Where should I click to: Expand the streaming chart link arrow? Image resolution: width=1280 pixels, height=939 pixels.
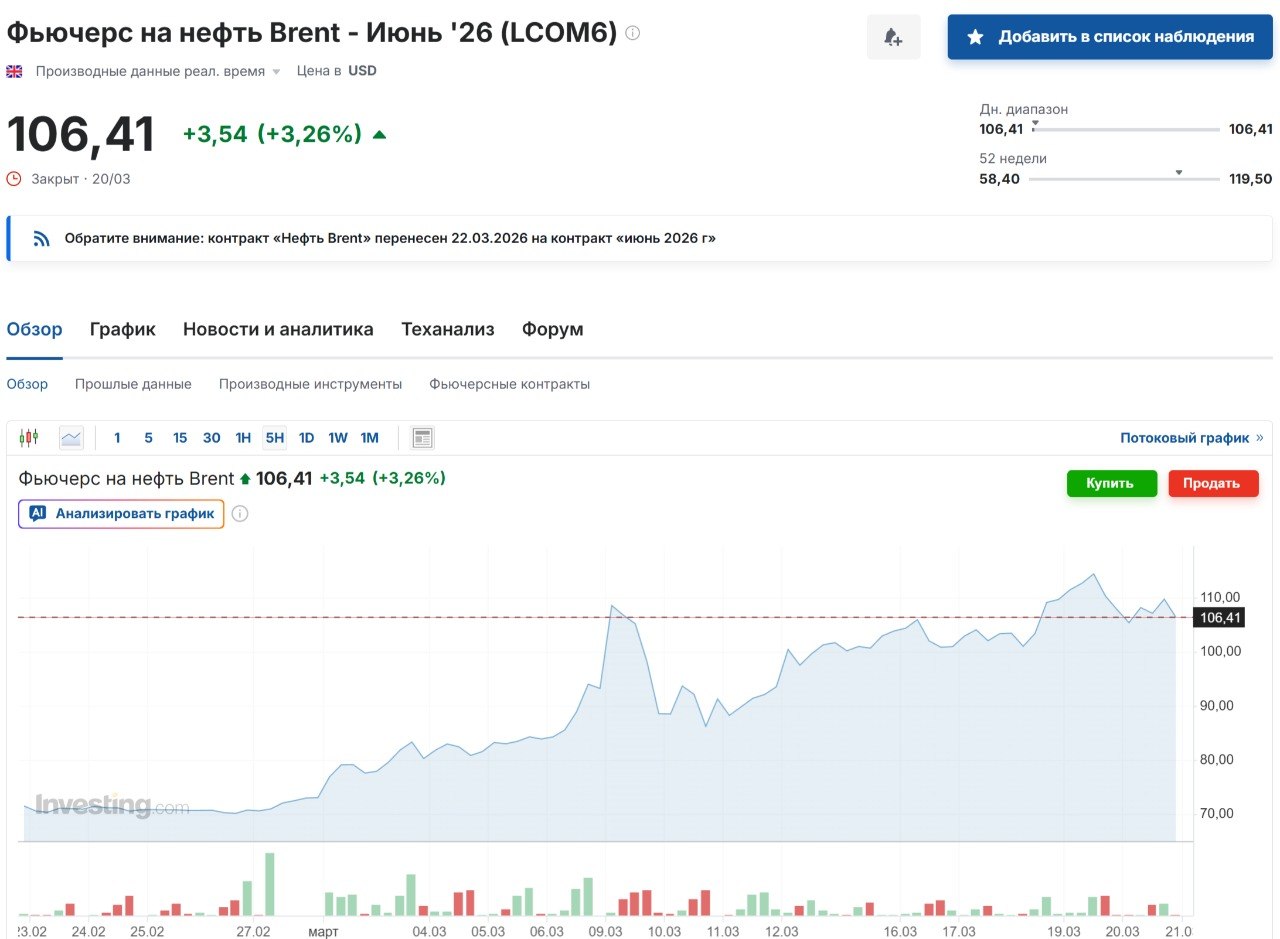[1259, 437]
